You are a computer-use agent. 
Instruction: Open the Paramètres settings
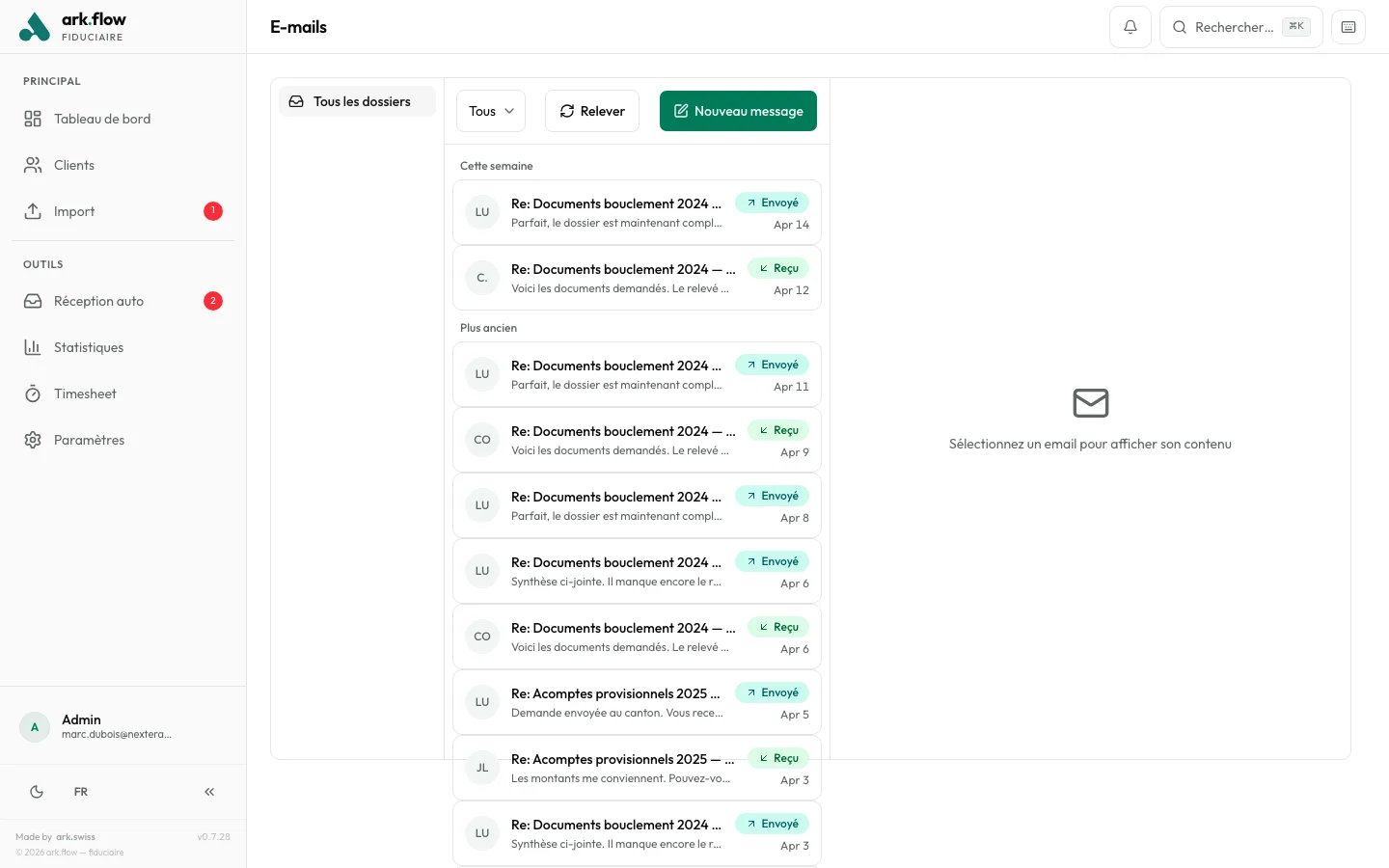click(89, 440)
